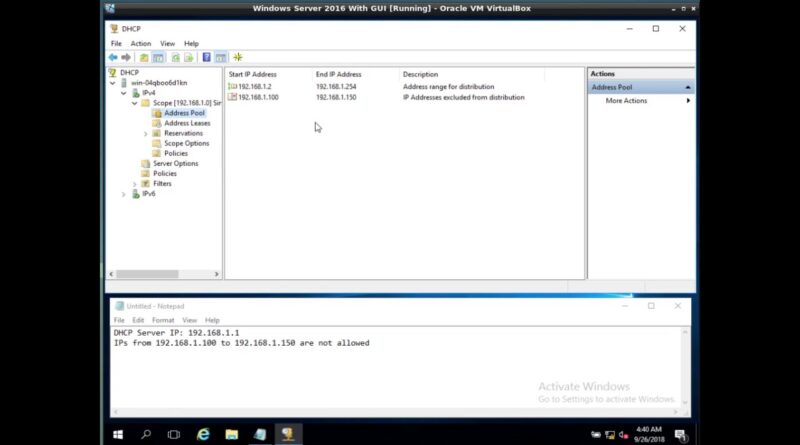Toggle Show/Hide Action Pane toolbar icon
The image size is (800, 445).
point(221,58)
